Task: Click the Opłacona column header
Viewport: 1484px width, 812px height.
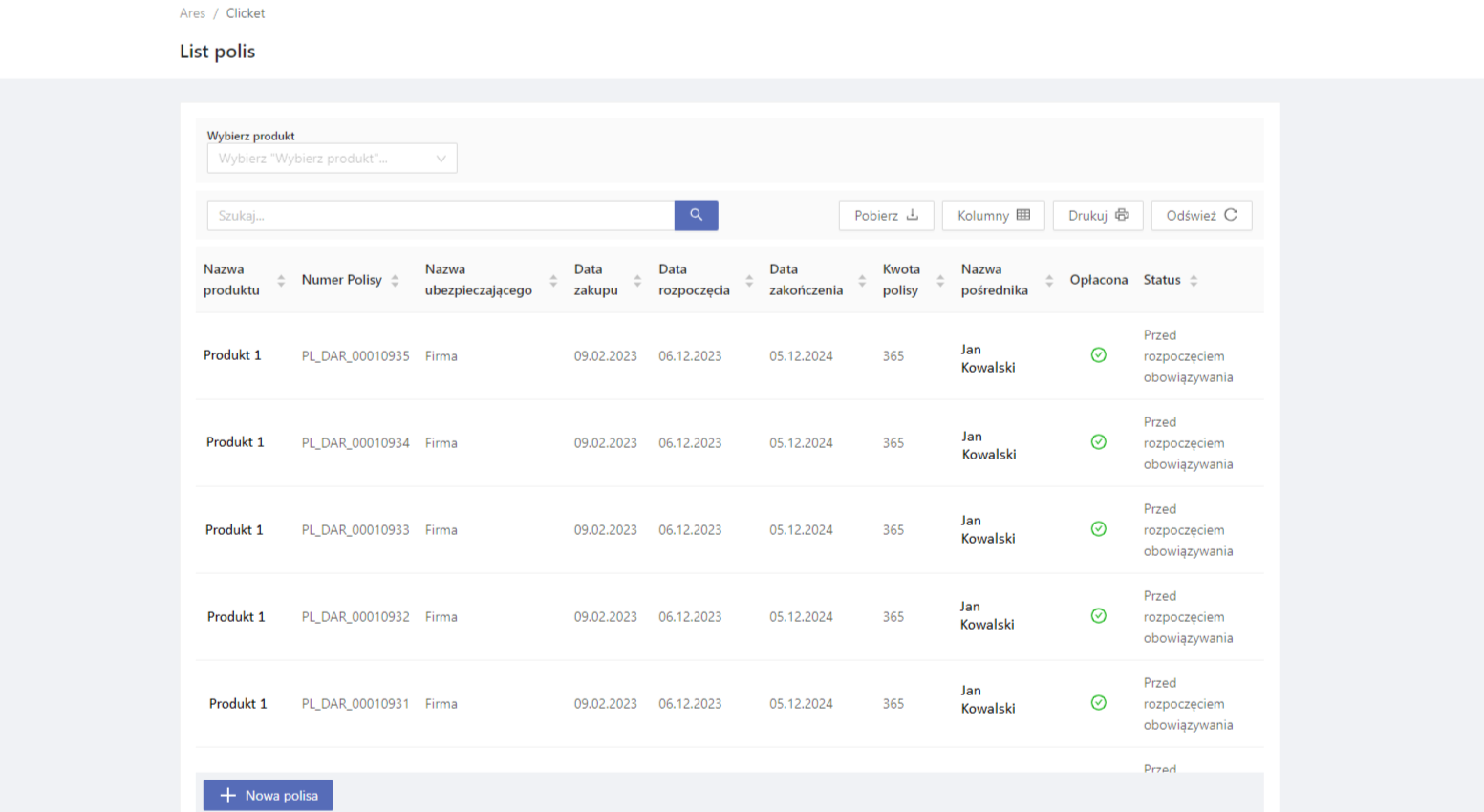Action: click(1099, 280)
